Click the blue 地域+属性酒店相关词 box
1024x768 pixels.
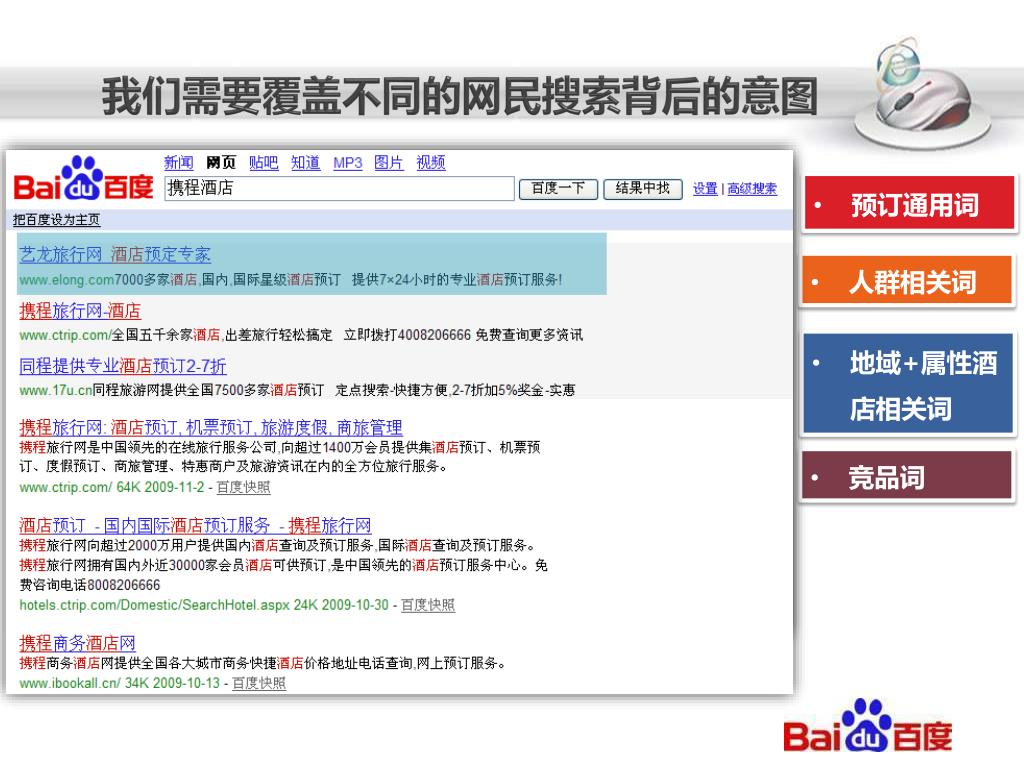908,384
